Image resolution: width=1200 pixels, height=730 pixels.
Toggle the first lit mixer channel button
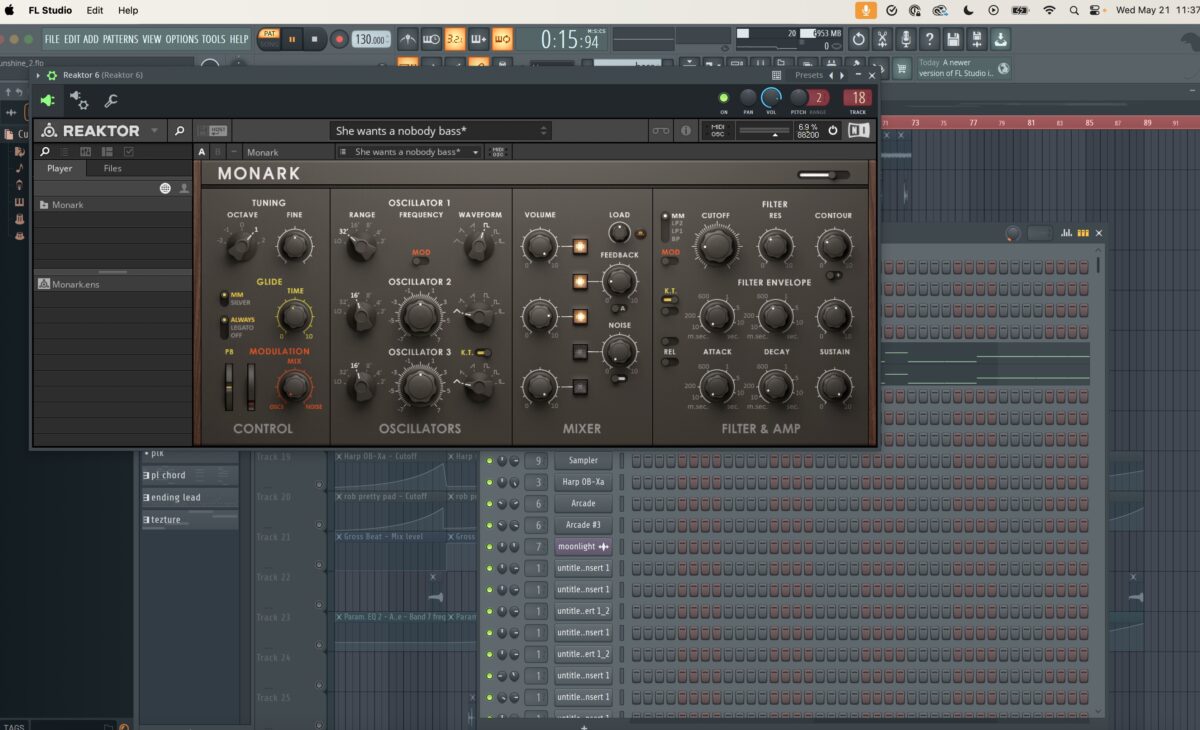[x=580, y=247]
